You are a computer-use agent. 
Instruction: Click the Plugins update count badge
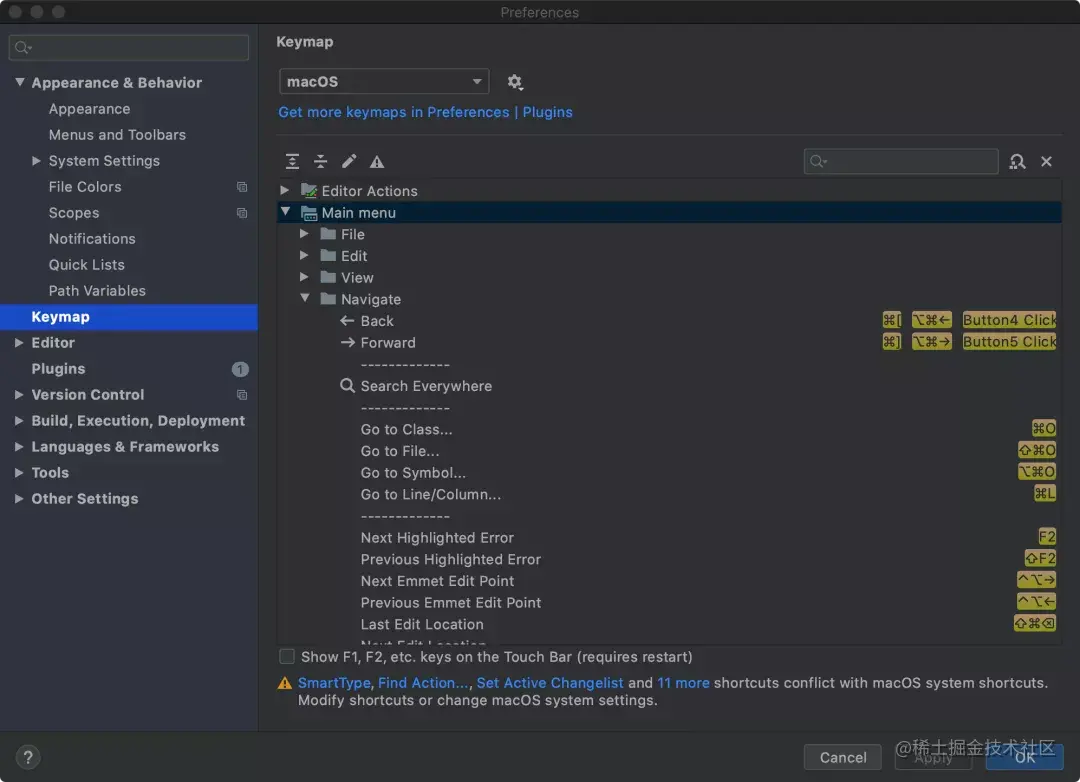pos(240,369)
